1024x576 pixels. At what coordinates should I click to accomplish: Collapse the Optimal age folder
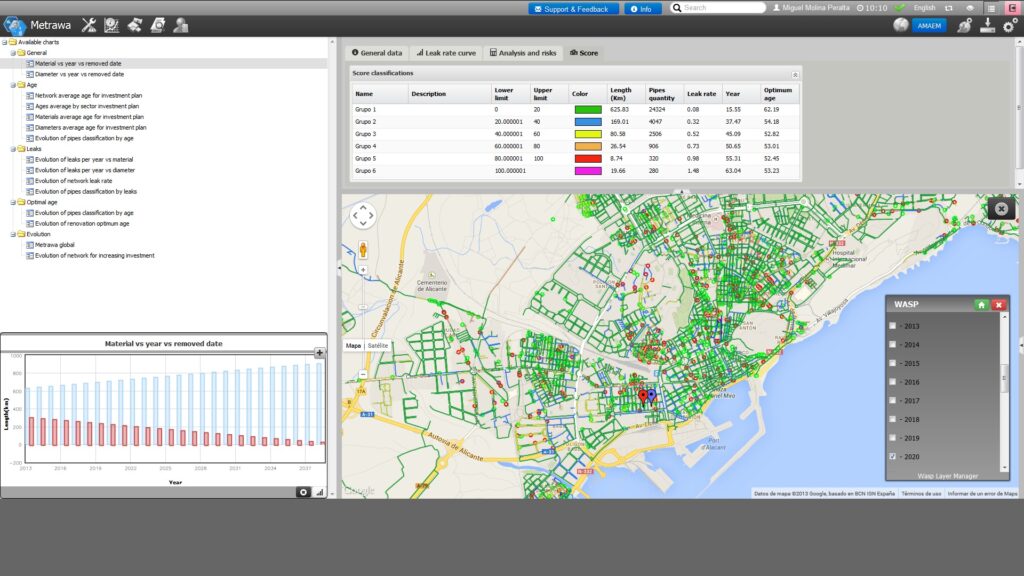click(13, 202)
